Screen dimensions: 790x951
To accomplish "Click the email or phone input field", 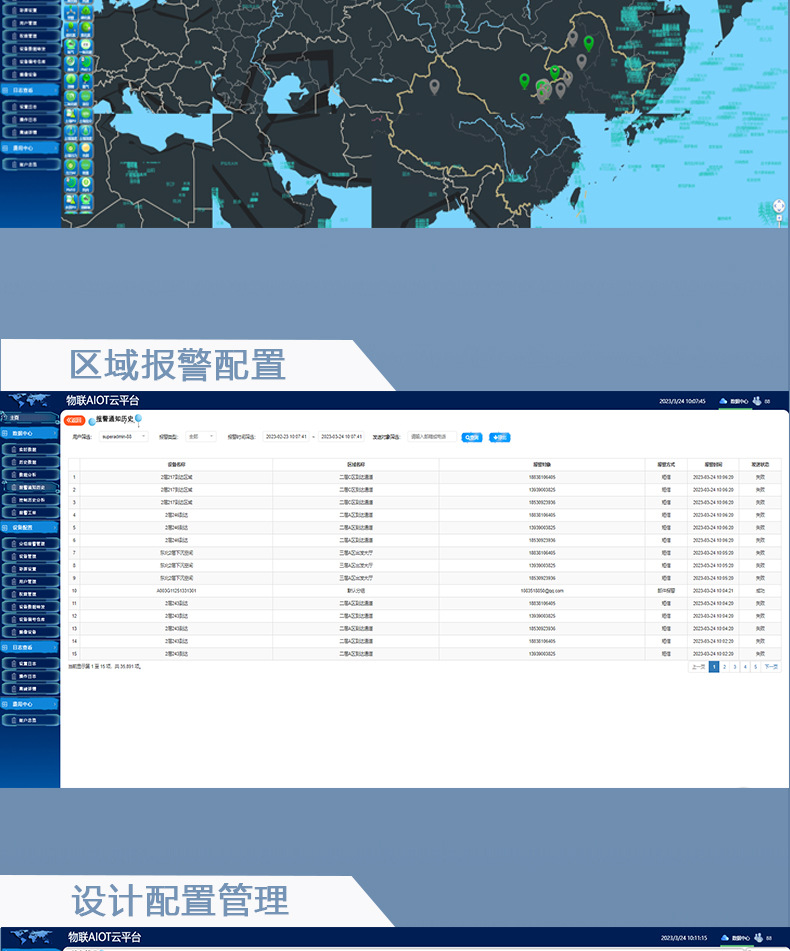I will pos(432,437).
